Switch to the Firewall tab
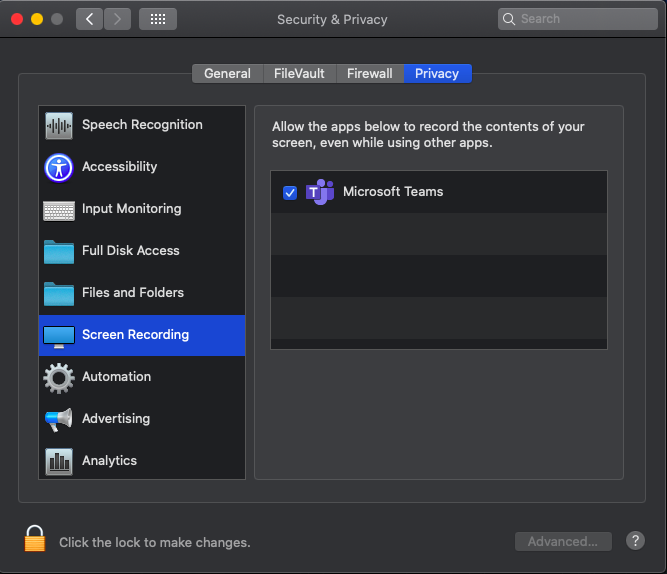This screenshot has height=574, width=667. point(370,74)
